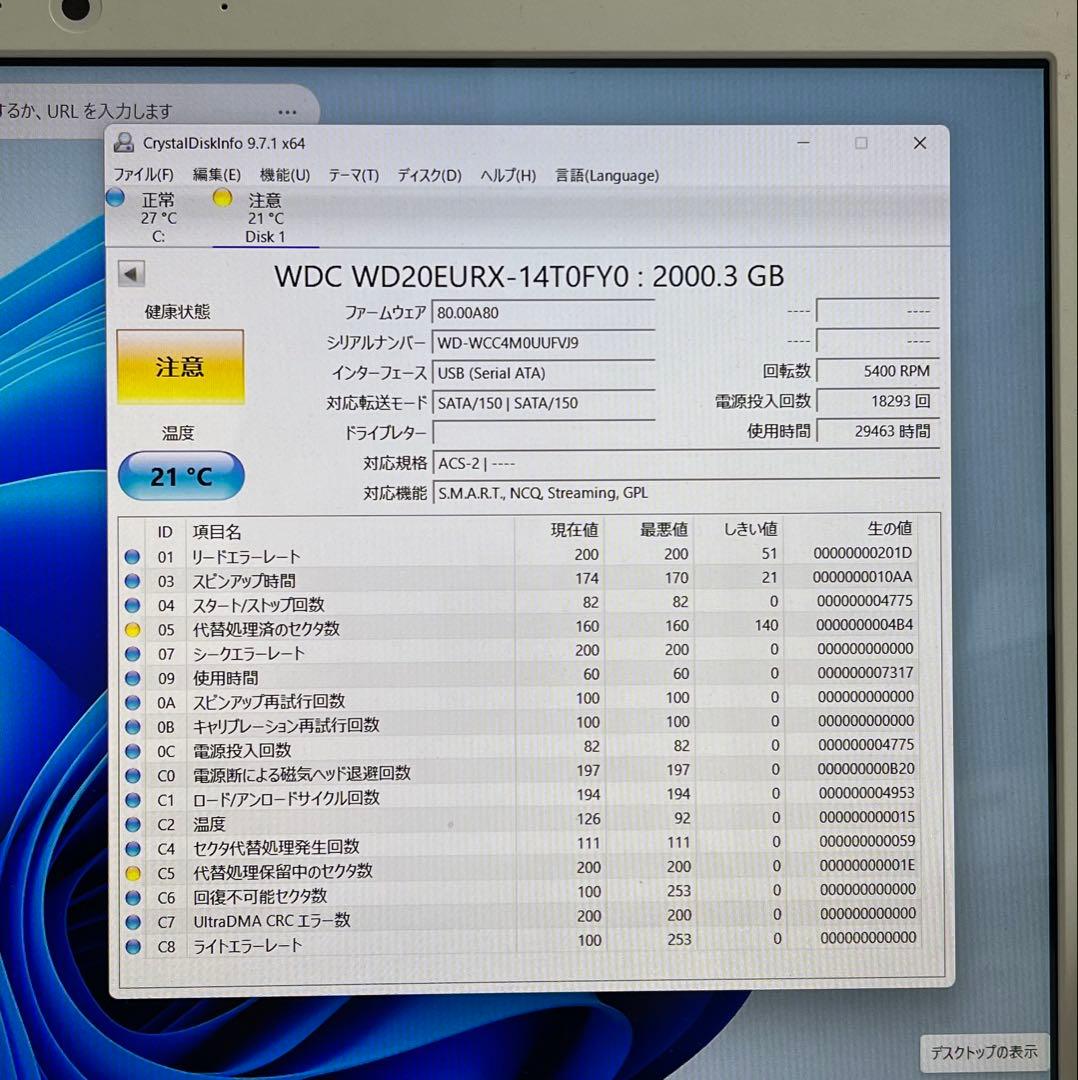Click raw value 00000000201D
Screen dimensions: 1078x1080
tap(862, 553)
